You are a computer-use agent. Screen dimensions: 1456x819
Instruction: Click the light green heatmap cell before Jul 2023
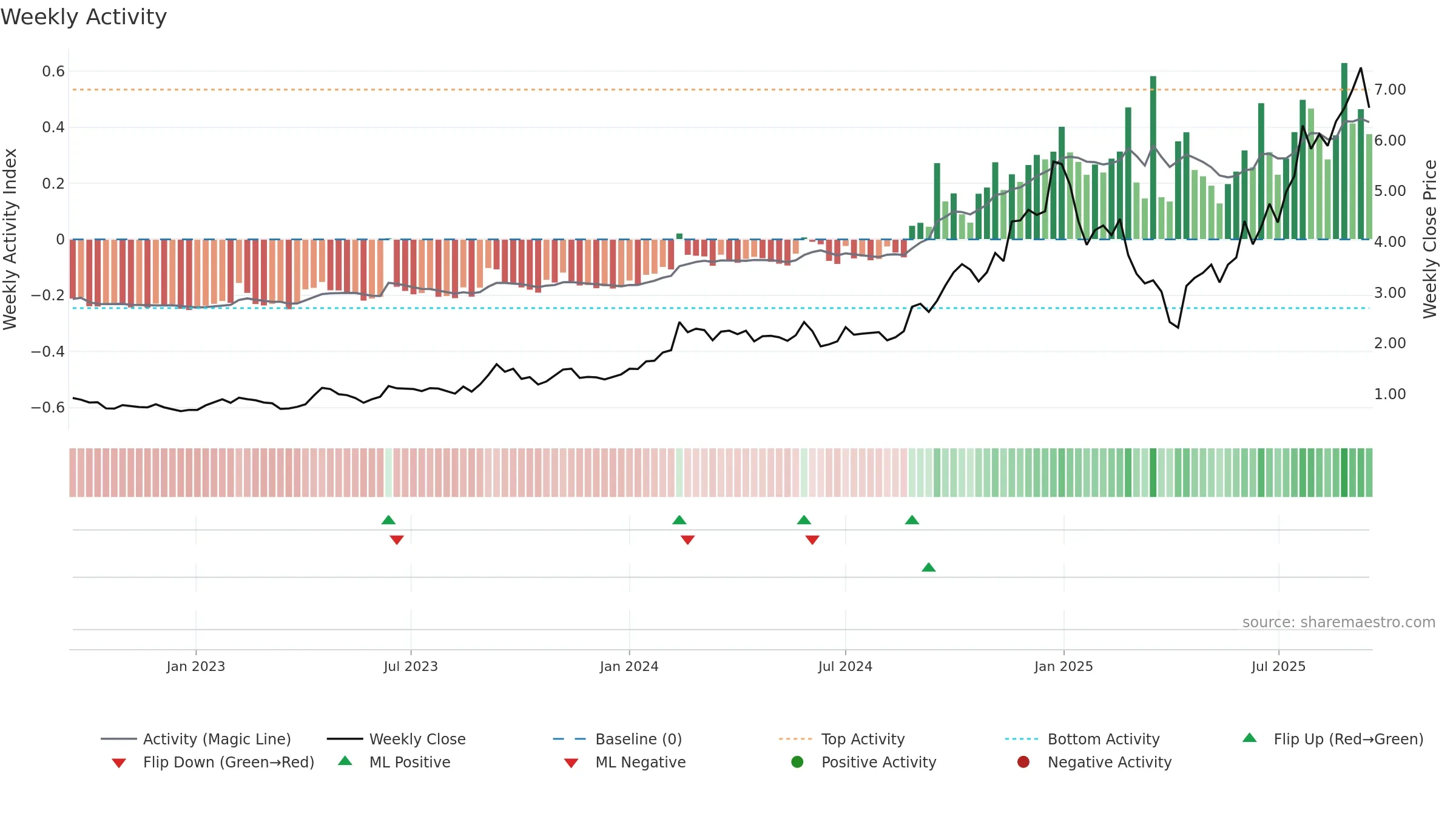pos(388,473)
